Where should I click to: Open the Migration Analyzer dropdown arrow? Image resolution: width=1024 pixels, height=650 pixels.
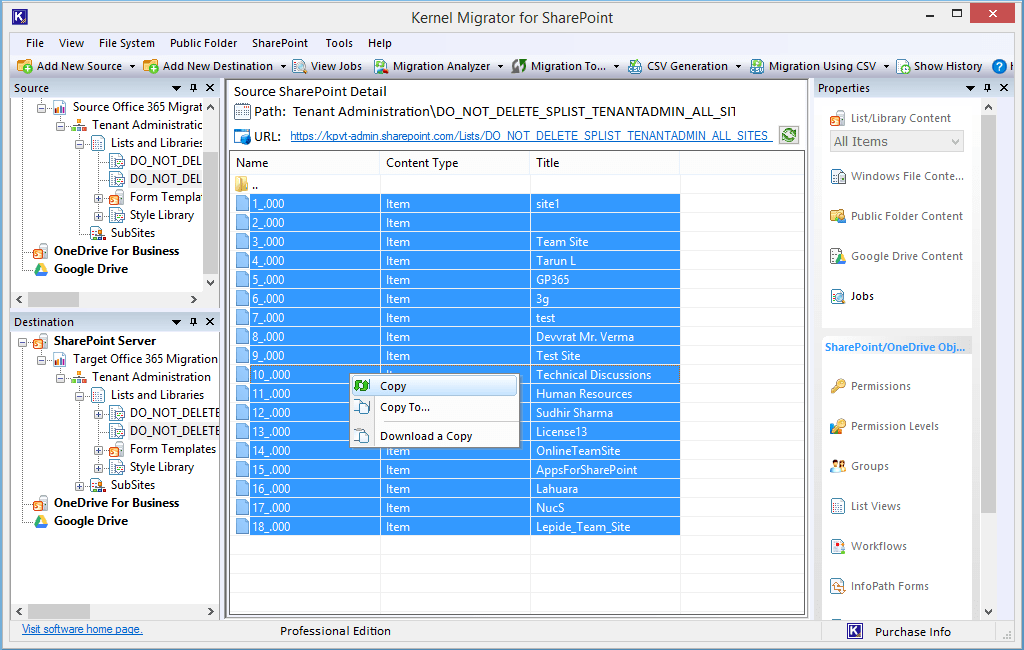pos(500,67)
